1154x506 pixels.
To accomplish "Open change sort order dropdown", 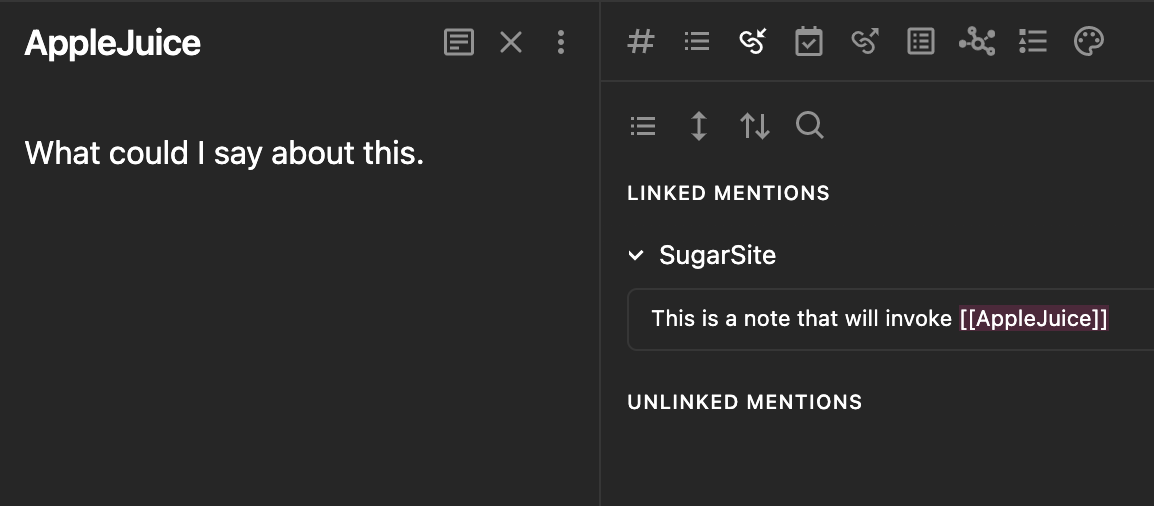I will [754, 126].
